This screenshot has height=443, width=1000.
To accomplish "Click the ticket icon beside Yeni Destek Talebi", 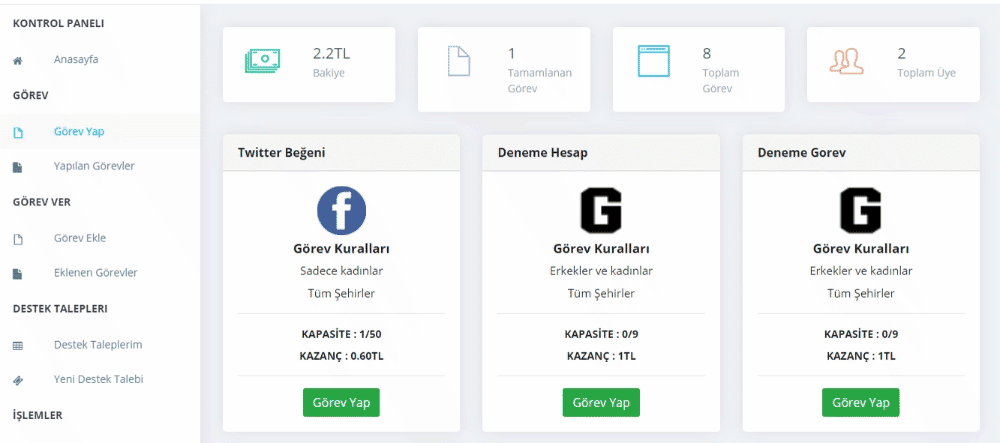I will click(18, 381).
